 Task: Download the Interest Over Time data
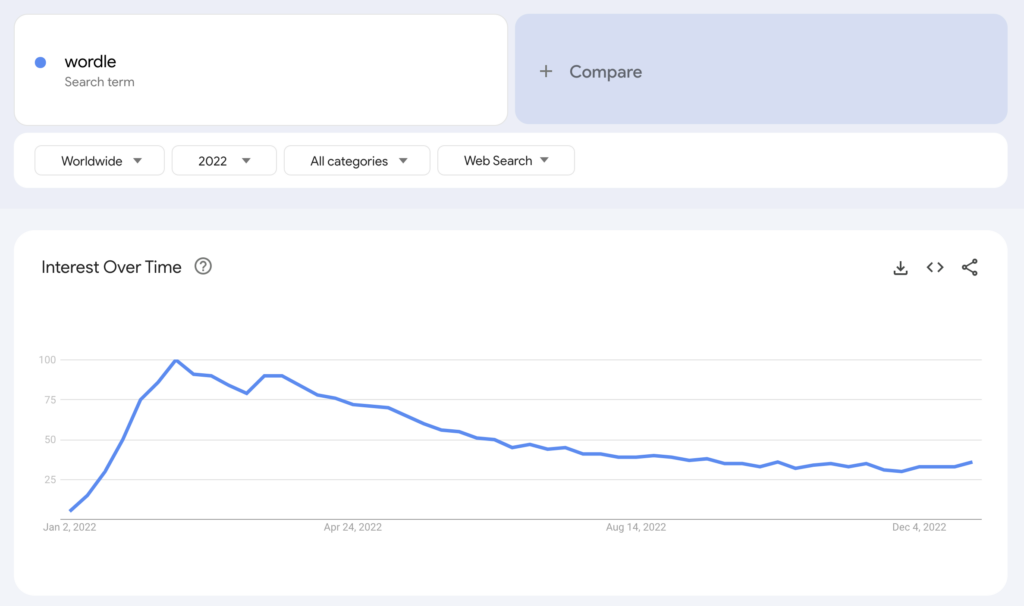(900, 268)
